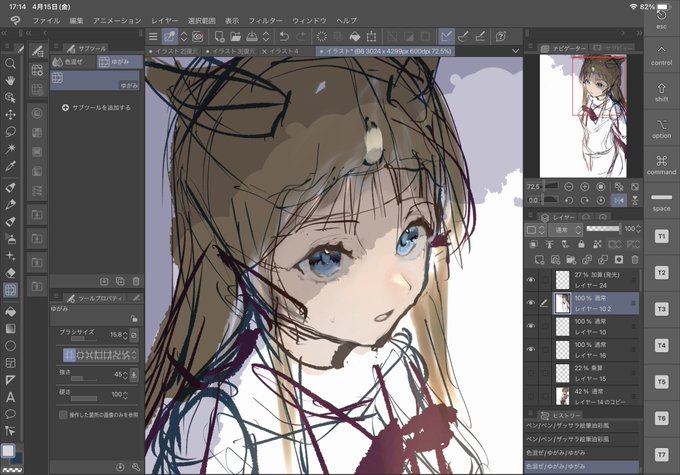Toggle flip horizontal in Navigator
The height and width of the screenshot is (475, 680).
click(619, 200)
